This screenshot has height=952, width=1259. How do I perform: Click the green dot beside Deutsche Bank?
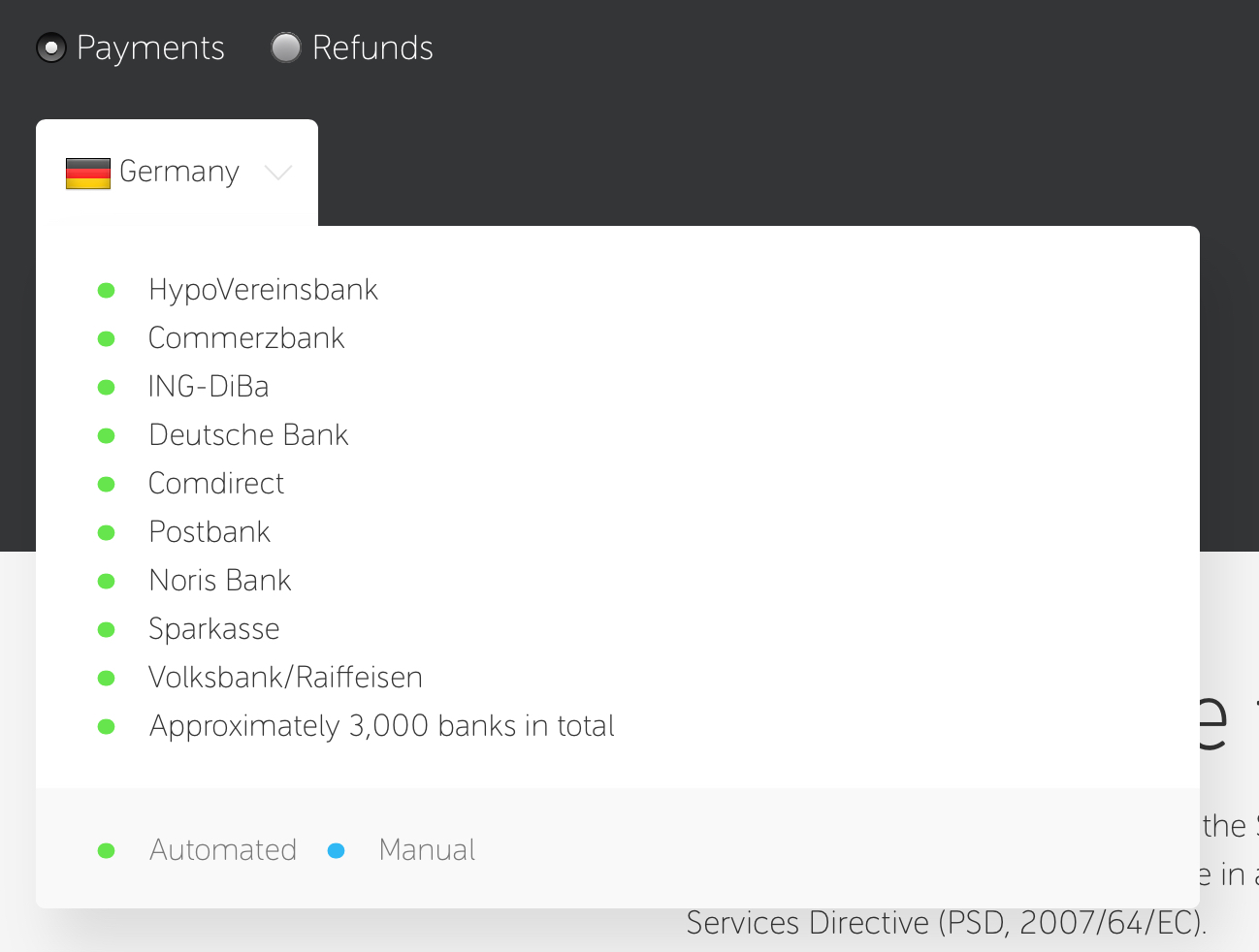107,436
